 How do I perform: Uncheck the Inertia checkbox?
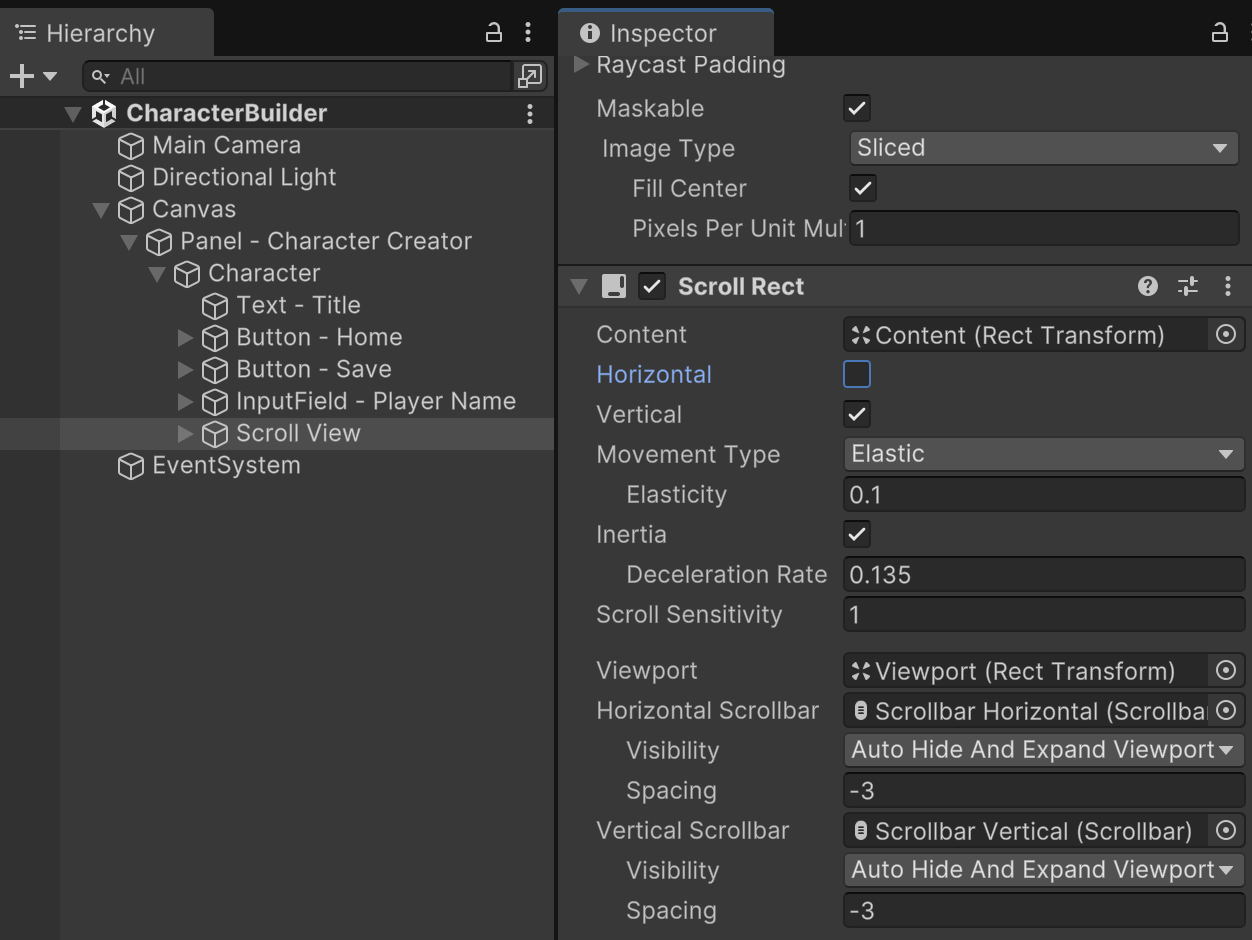[x=857, y=534]
